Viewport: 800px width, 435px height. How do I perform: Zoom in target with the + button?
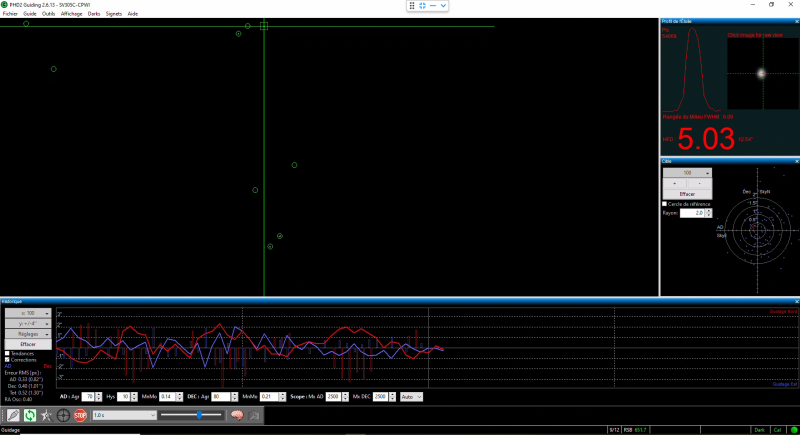coord(674,184)
